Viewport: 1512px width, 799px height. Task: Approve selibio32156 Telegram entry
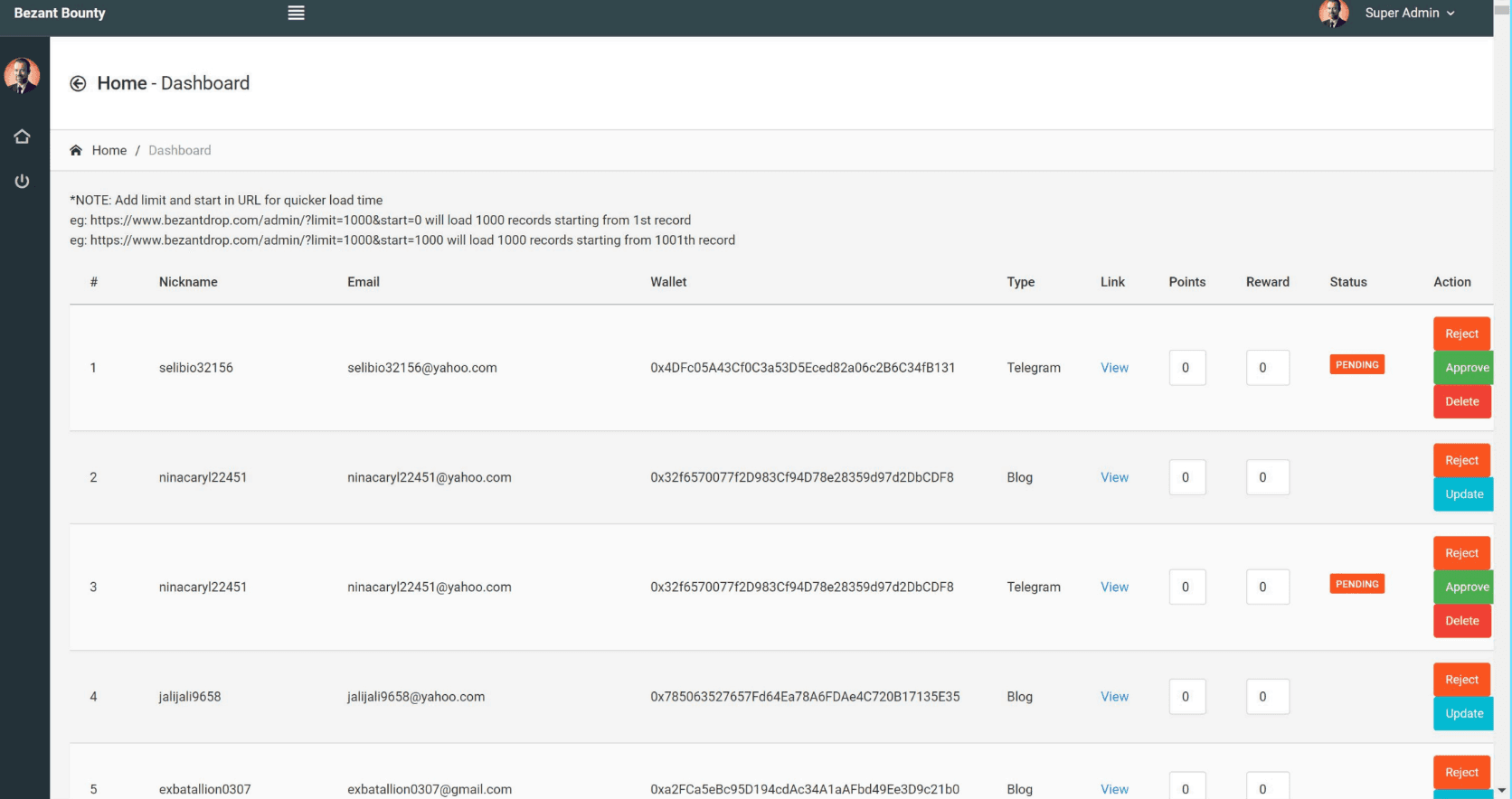(x=1464, y=368)
